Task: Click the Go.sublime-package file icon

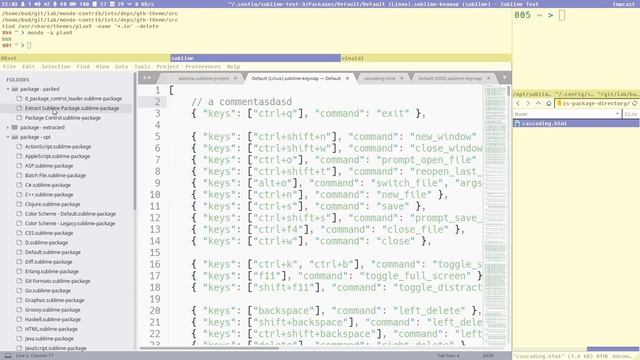Action: 19,291
